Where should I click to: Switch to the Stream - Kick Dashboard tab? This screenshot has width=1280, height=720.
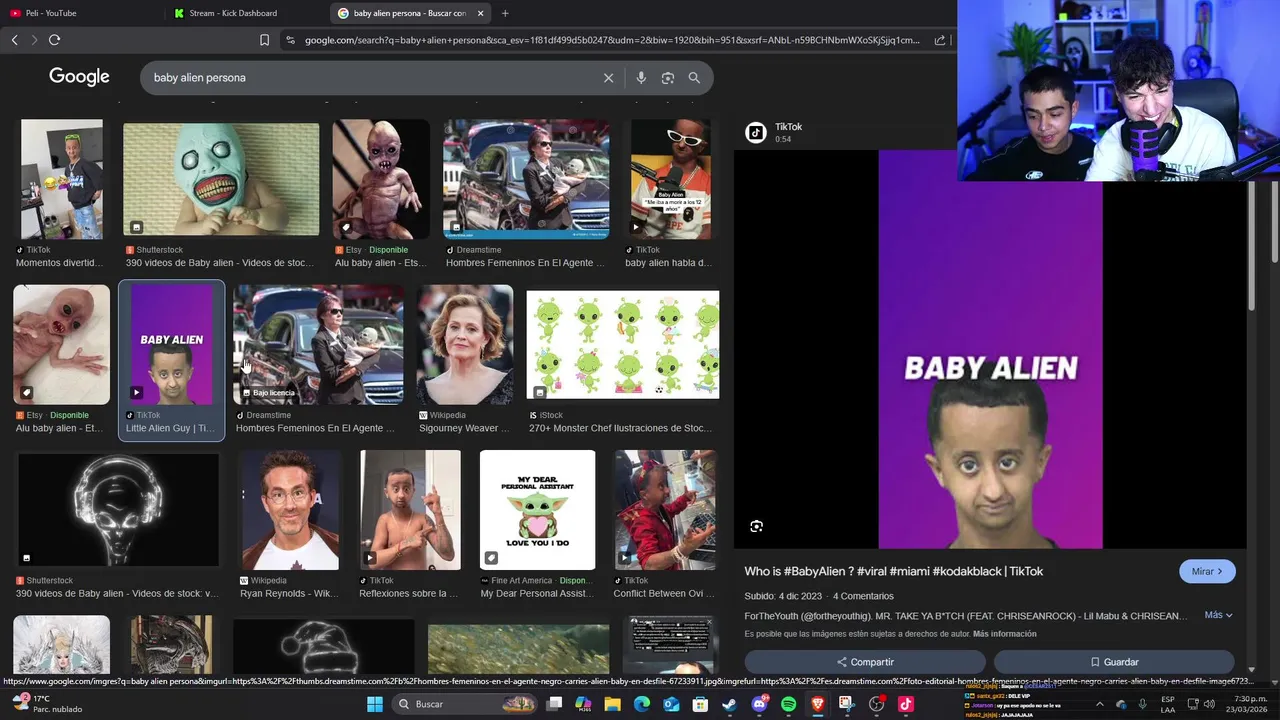pyautogui.click(x=246, y=13)
